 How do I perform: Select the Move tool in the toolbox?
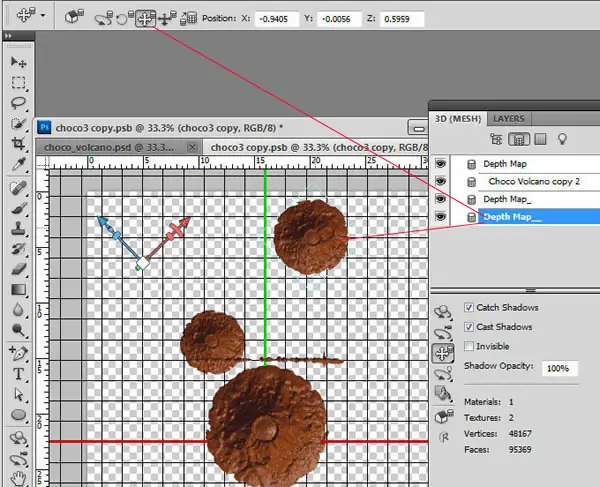coord(18,62)
